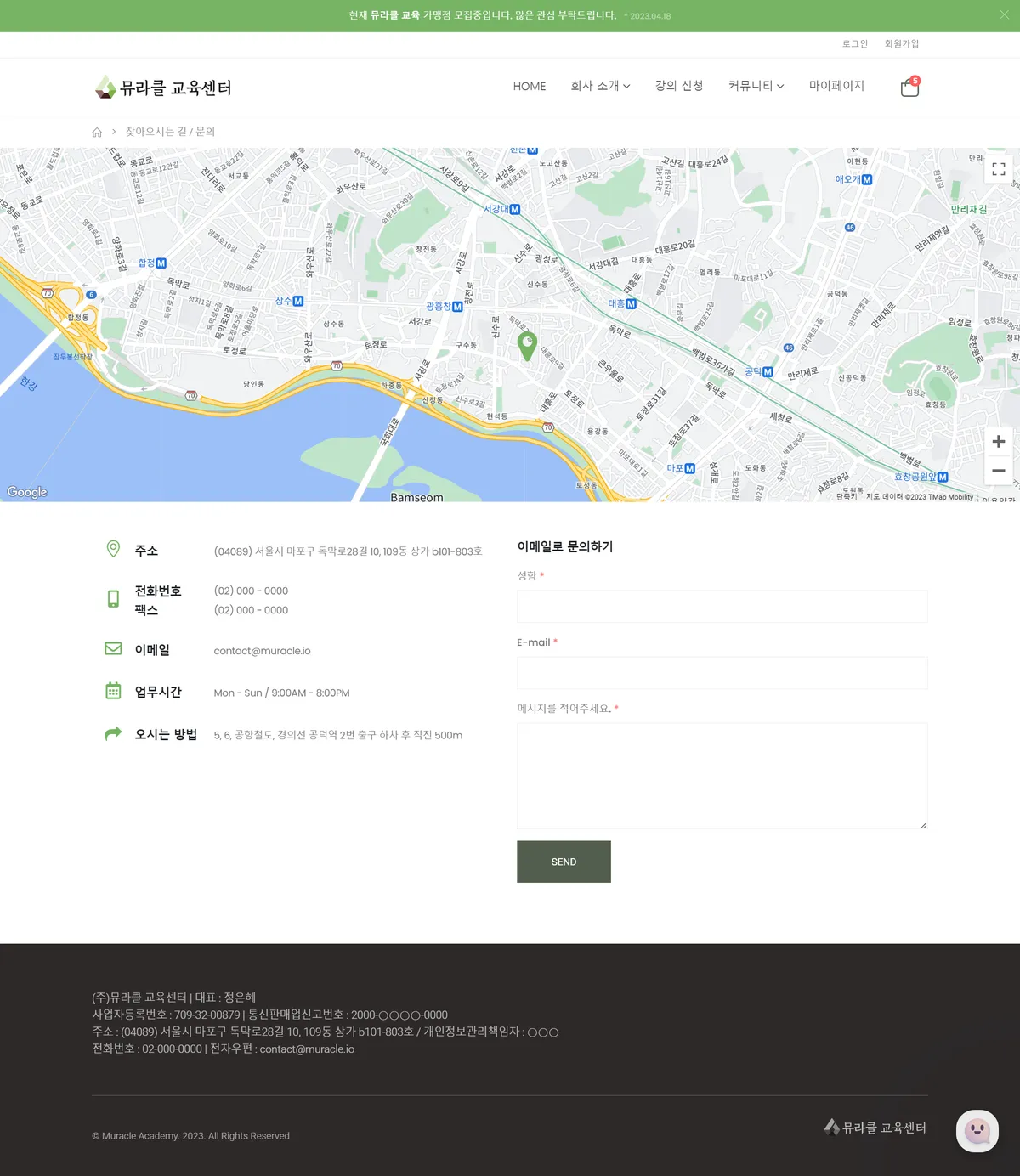Screen dimensions: 1020x1176
Task: Focus the 성함 name input field
Action: point(722,606)
